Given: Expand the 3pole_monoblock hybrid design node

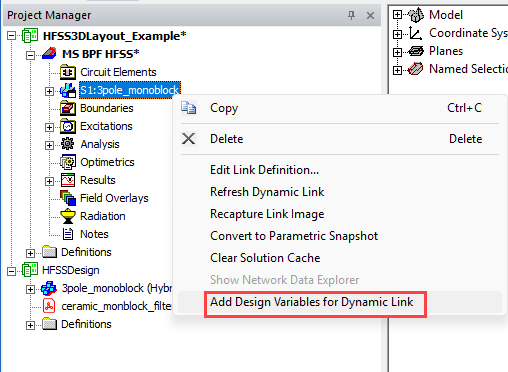Looking at the screenshot, I should click(x=30, y=289).
